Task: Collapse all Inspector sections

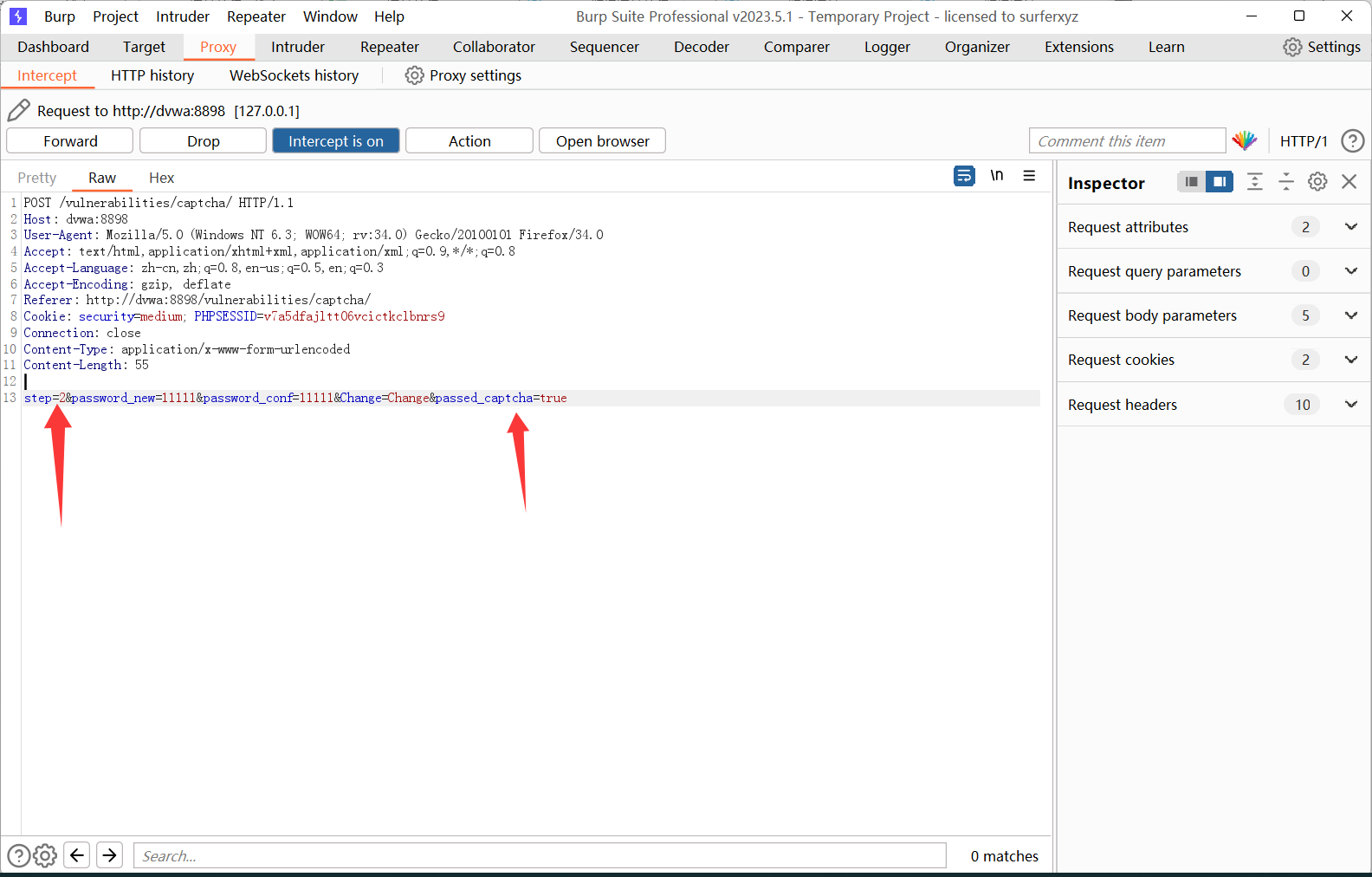Action: pos(1286,181)
